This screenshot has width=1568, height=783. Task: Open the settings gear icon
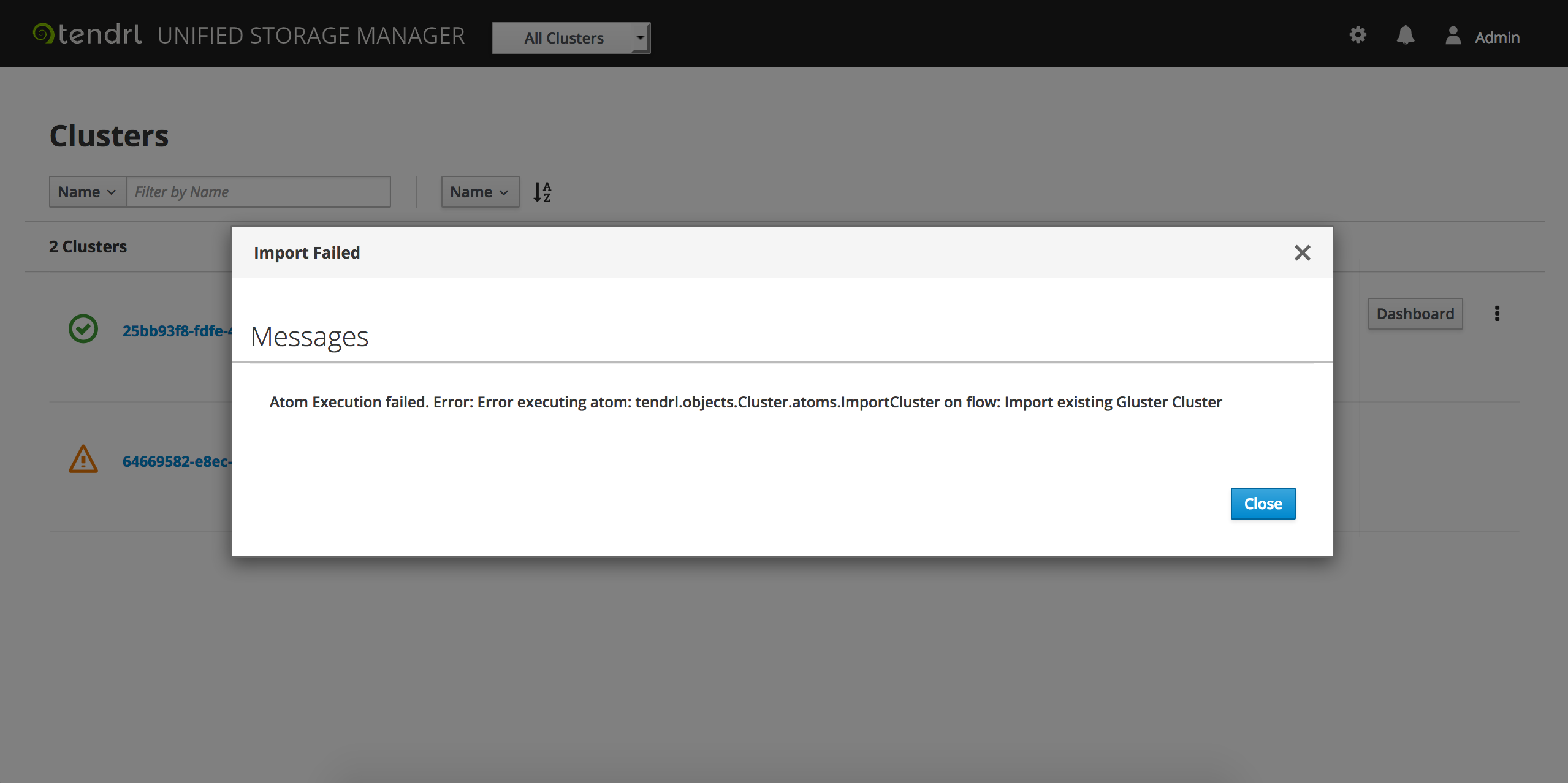pyautogui.click(x=1358, y=35)
